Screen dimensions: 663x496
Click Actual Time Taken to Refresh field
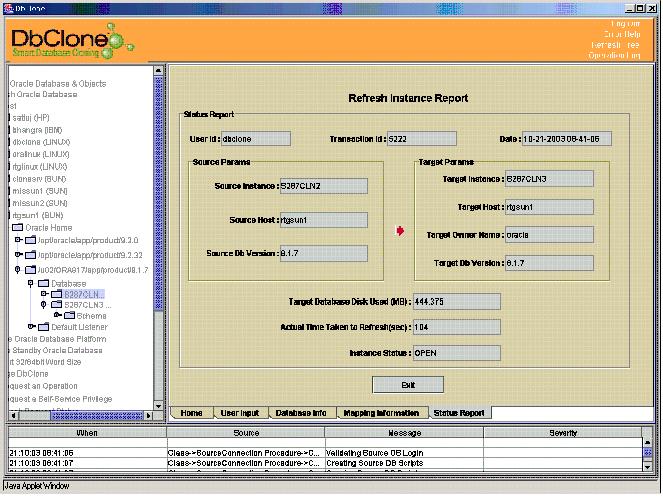coord(457,327)
